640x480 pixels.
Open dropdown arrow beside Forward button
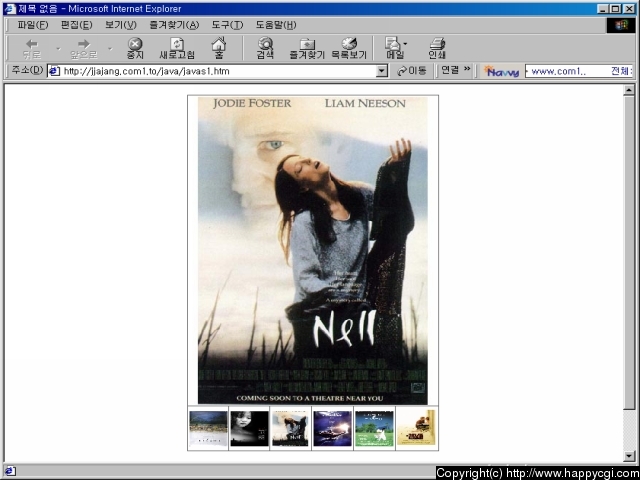[x=110, y=49]
